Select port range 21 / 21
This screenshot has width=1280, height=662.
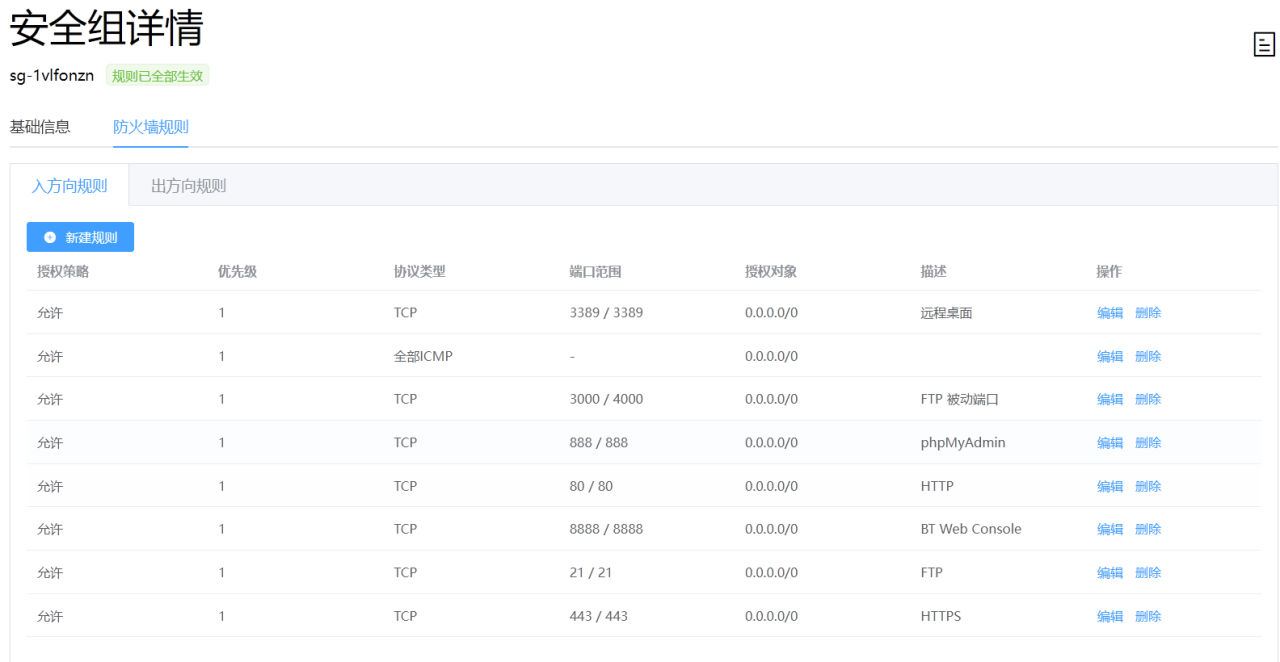pos(591,573)
